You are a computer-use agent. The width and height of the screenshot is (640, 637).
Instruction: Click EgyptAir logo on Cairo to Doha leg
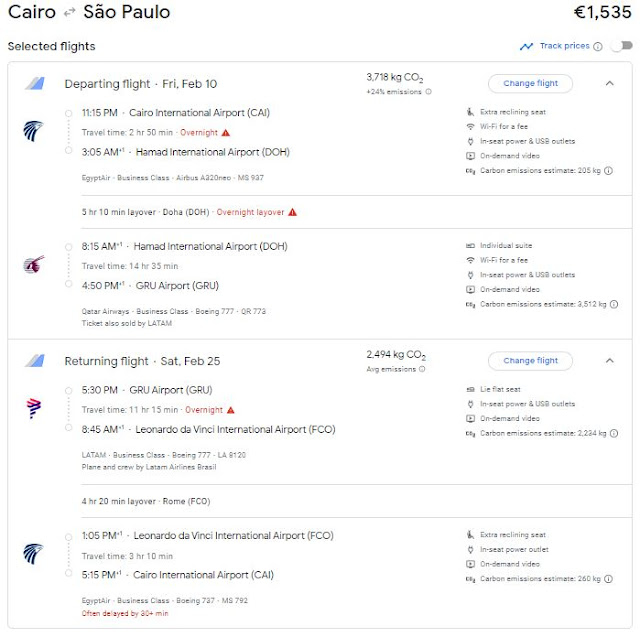pyautogui.click(x=33, y=130)
